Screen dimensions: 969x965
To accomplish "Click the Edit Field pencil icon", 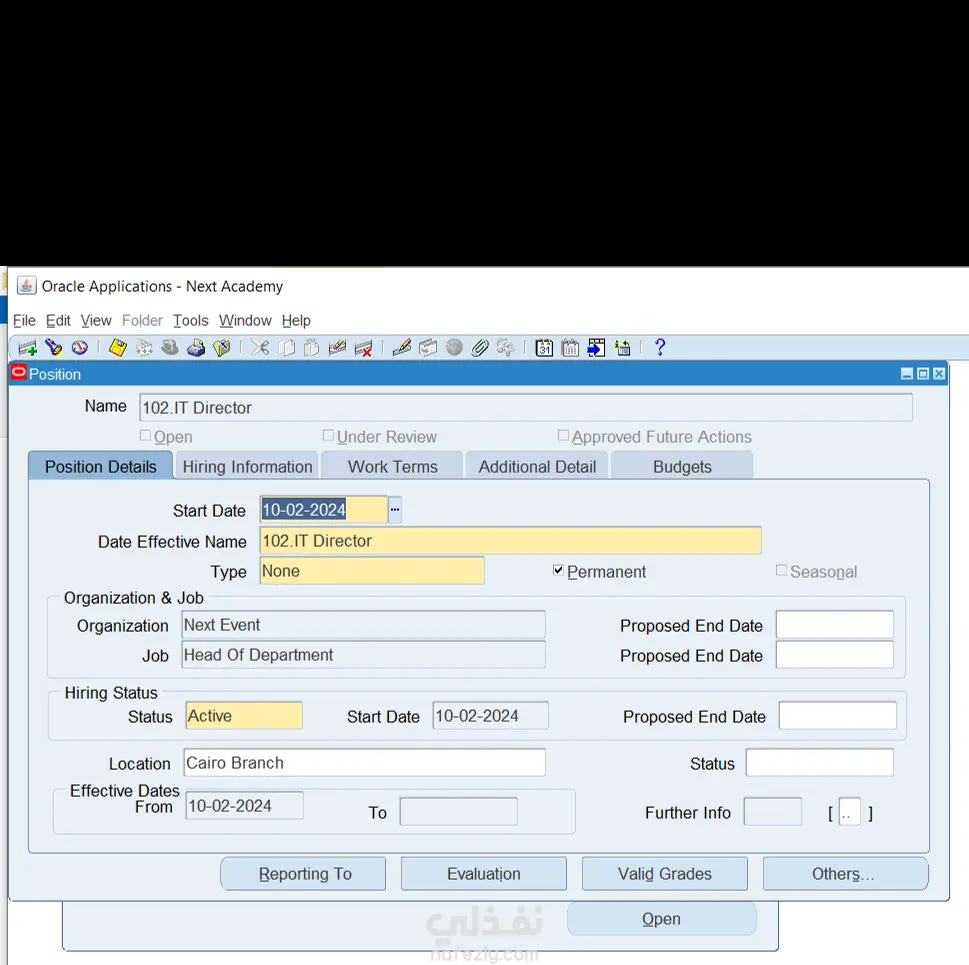I will 402,348.
